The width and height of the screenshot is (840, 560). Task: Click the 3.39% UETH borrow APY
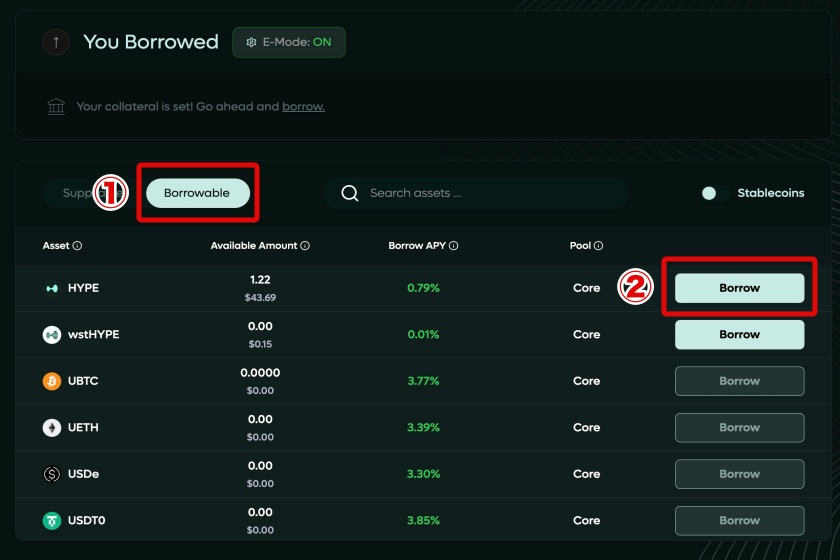pos(423,428)
